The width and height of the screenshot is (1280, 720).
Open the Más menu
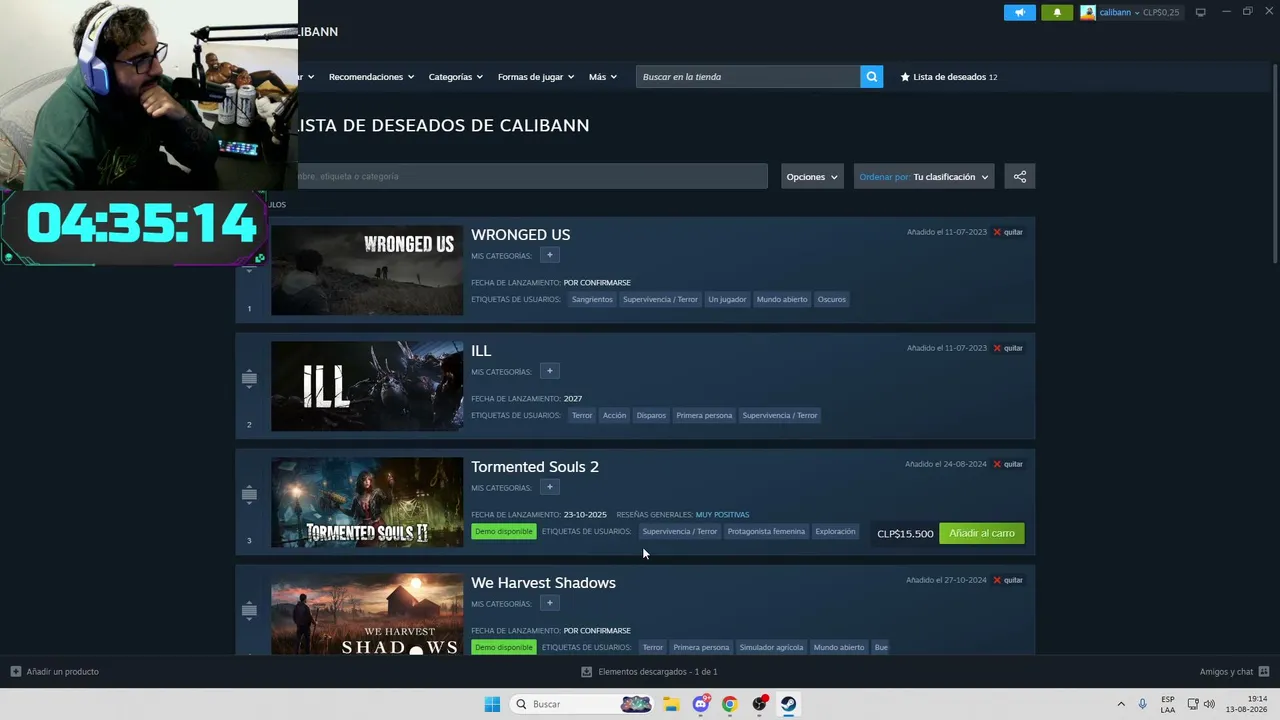(602, 77)
